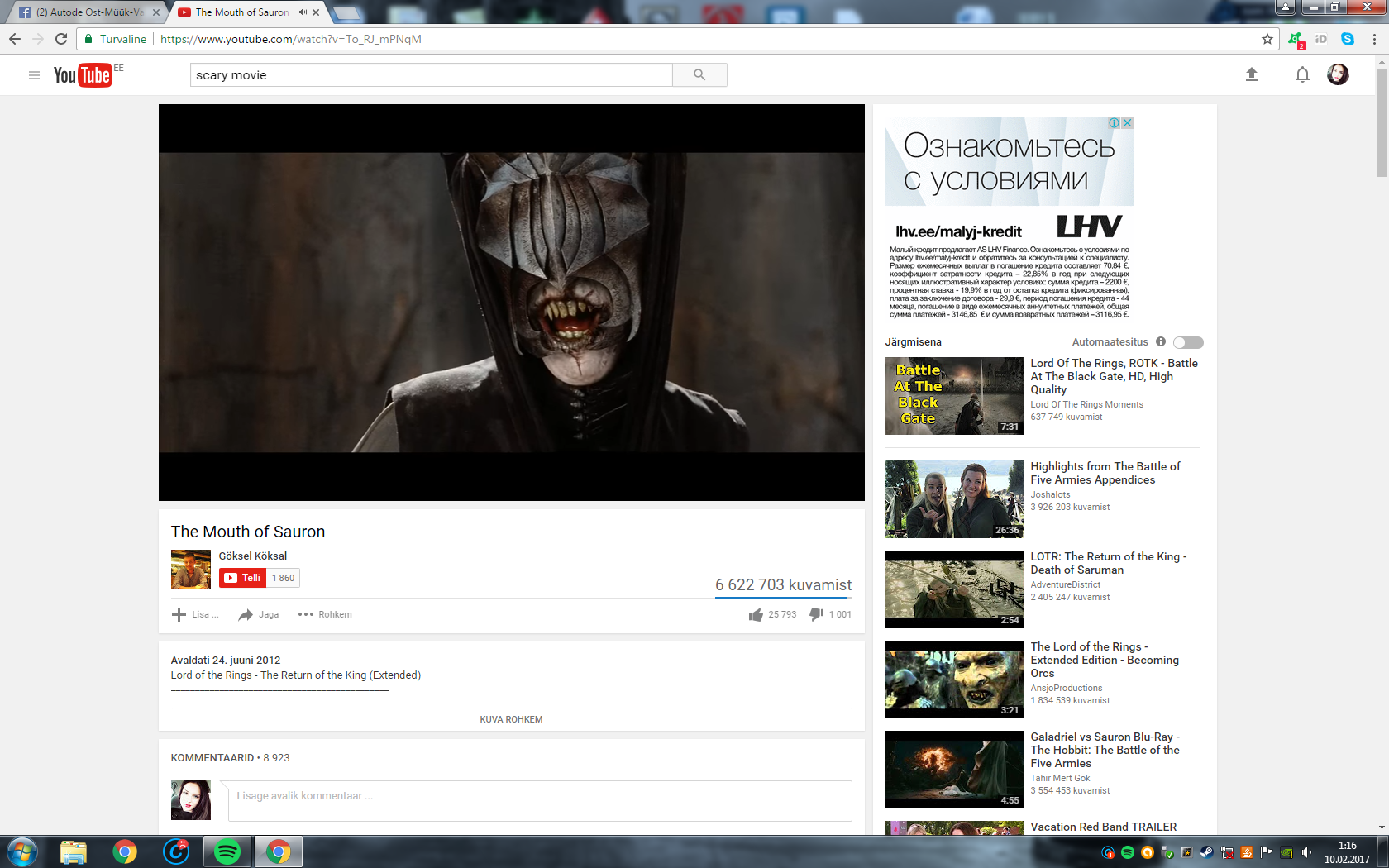Show Automaatesitus info icon

click(1161, 341)
